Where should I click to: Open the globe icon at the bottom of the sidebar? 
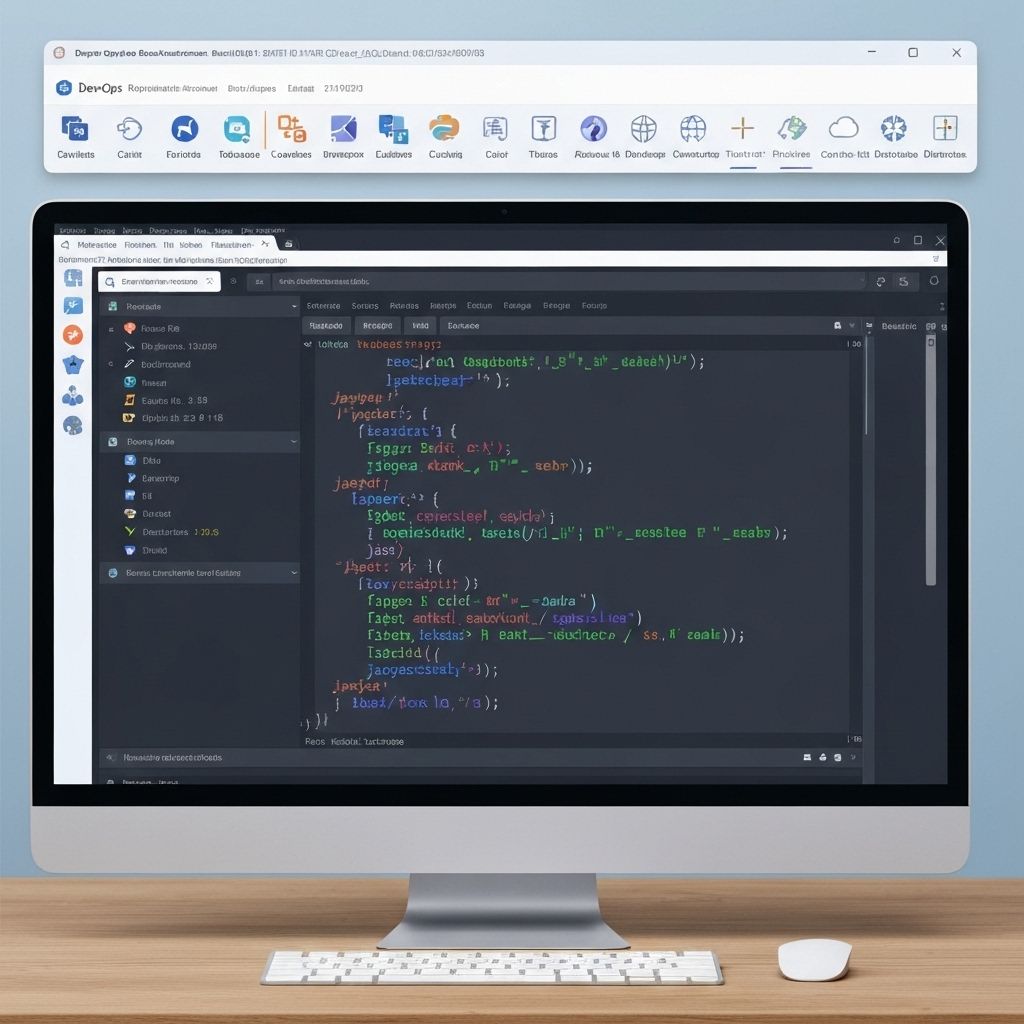tap(73, 425)
